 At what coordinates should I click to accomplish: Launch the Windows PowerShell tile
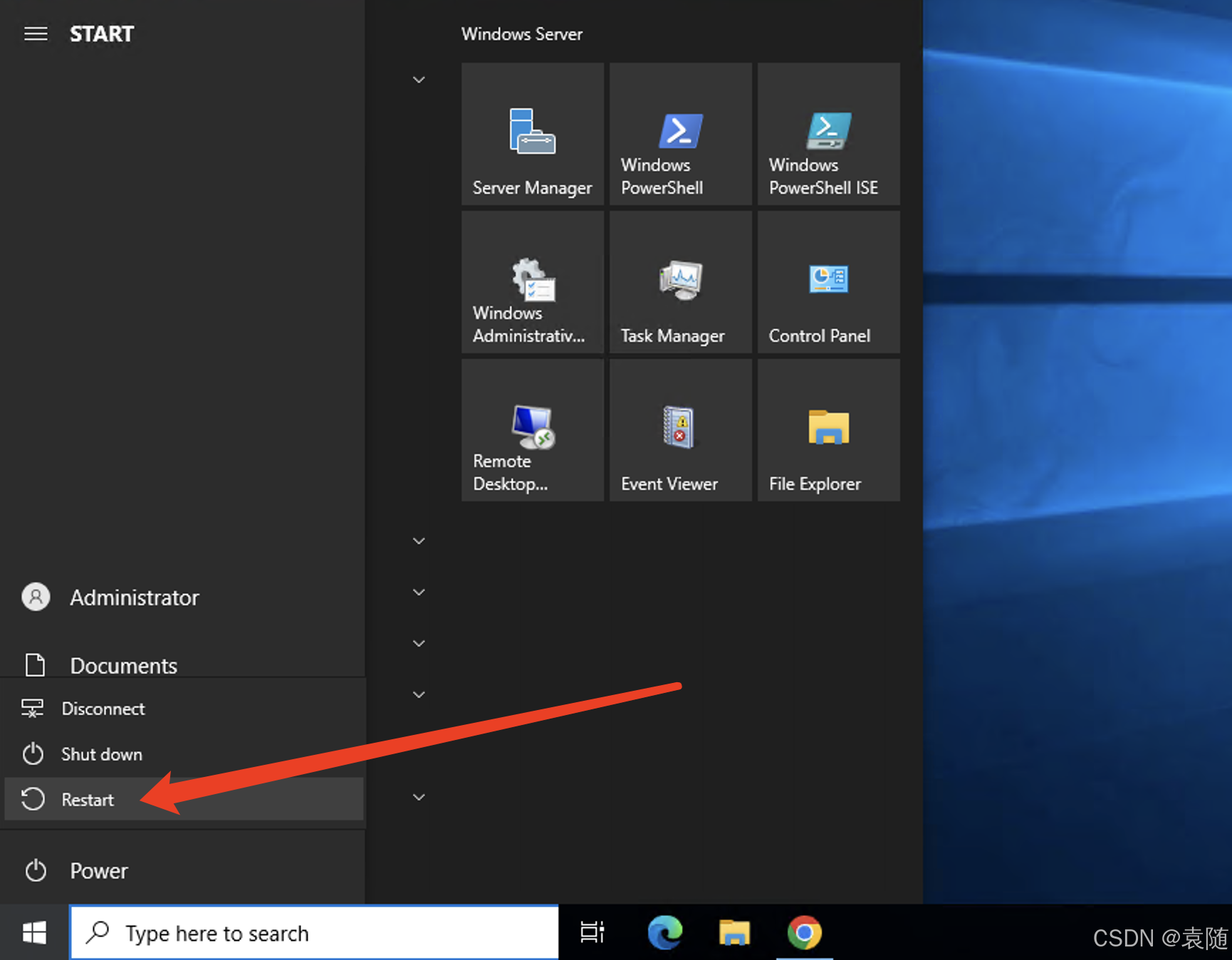681,134
